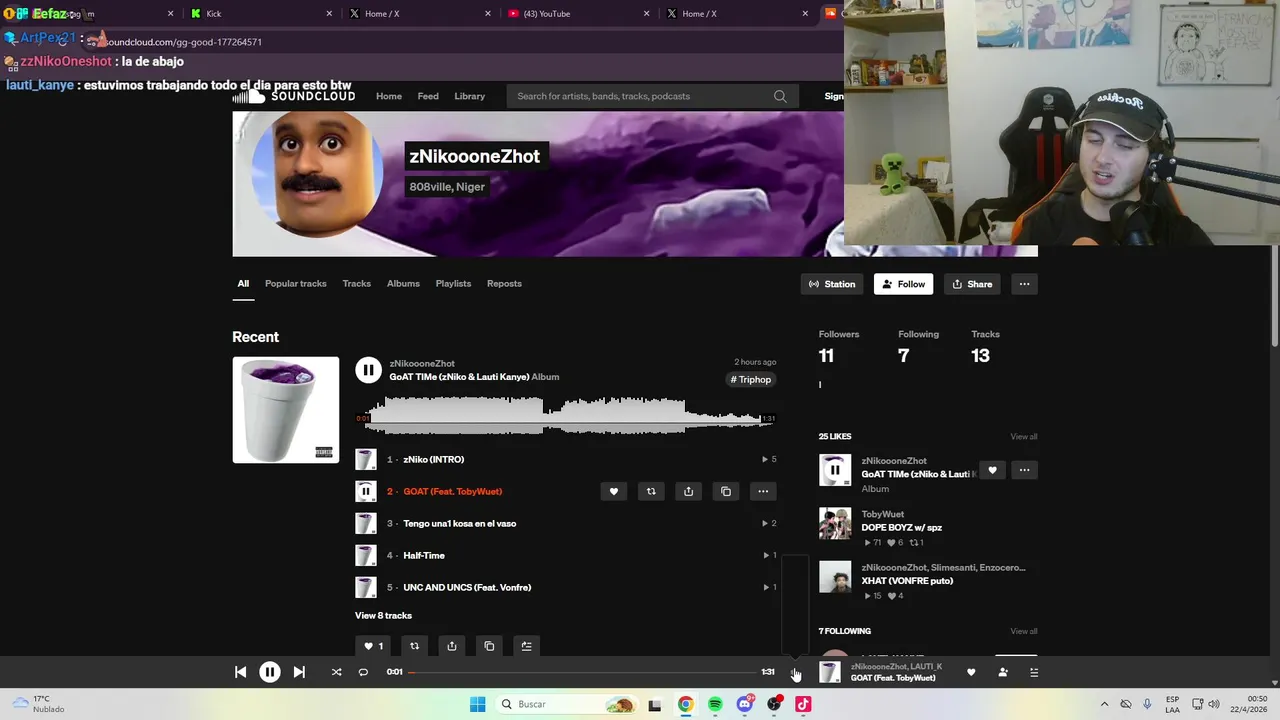
Task: Click the SoundCloud logo
Action: point(295,96)
